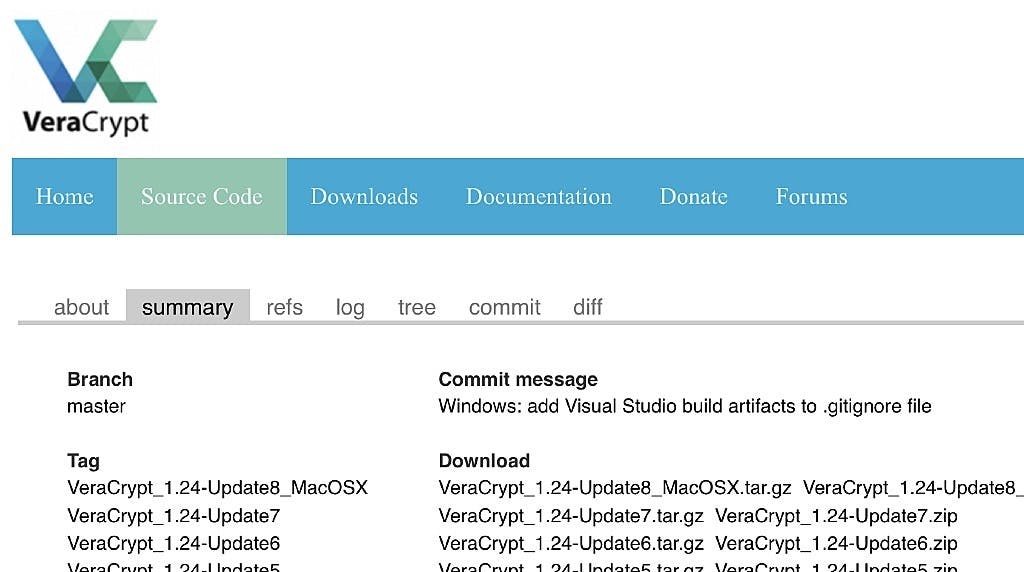Download VeraCrypt_1.24-Update7.tar.gz
This screenshot has width=1024, height=572.
(571, 516)
